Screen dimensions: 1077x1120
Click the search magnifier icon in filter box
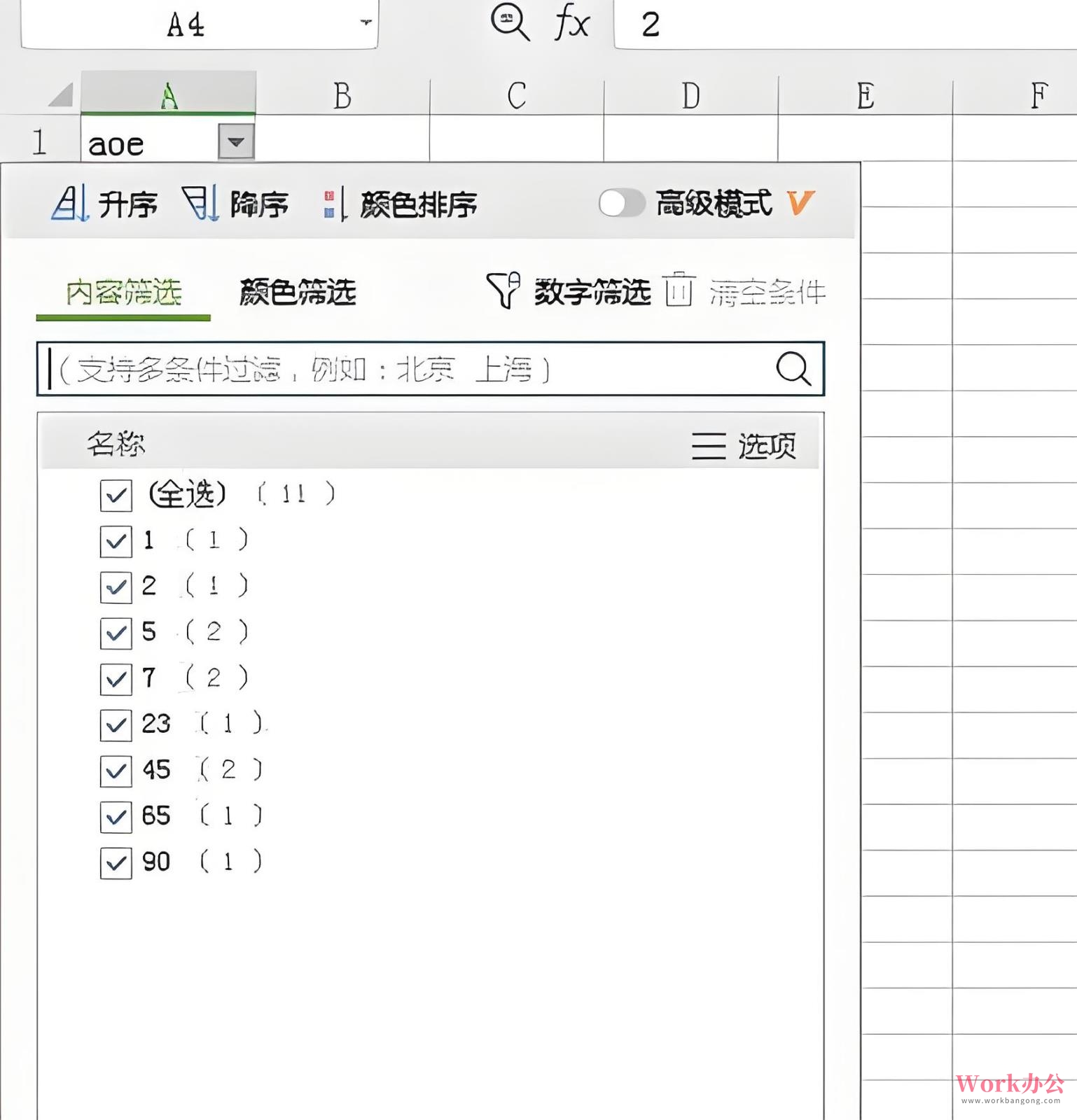(x=793, y=368)
